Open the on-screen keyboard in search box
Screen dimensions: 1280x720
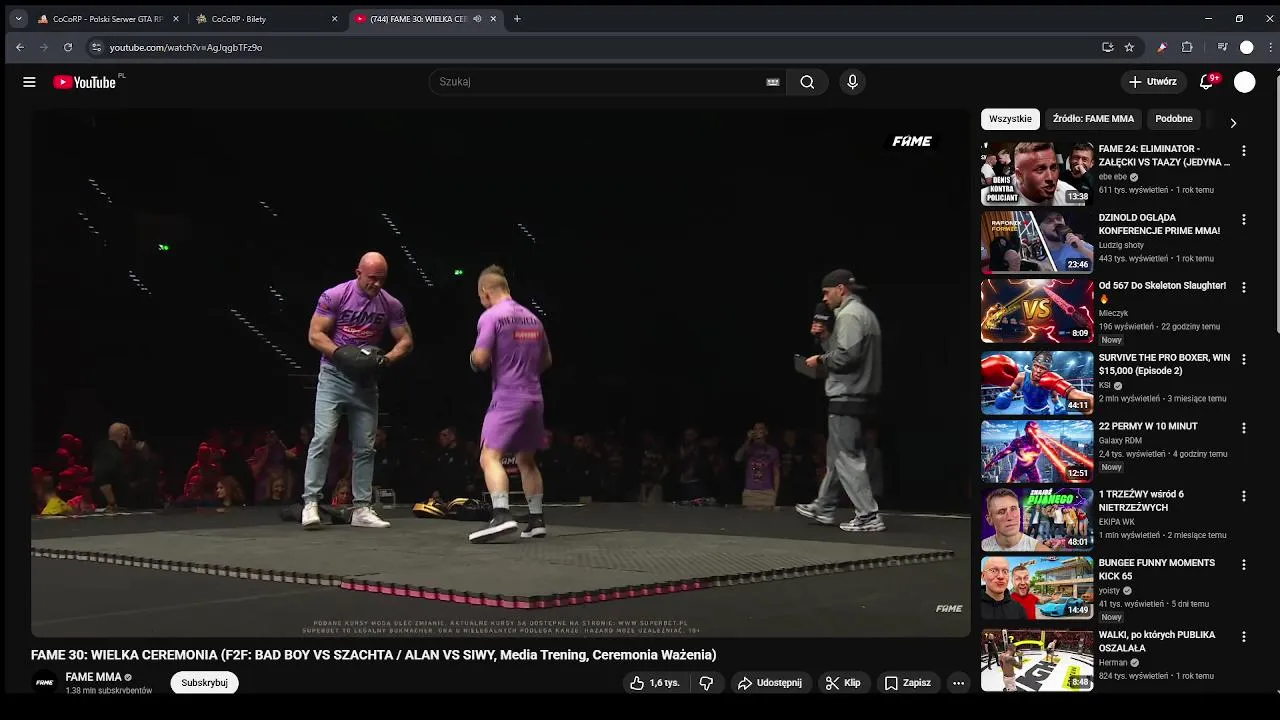(773, 82)
